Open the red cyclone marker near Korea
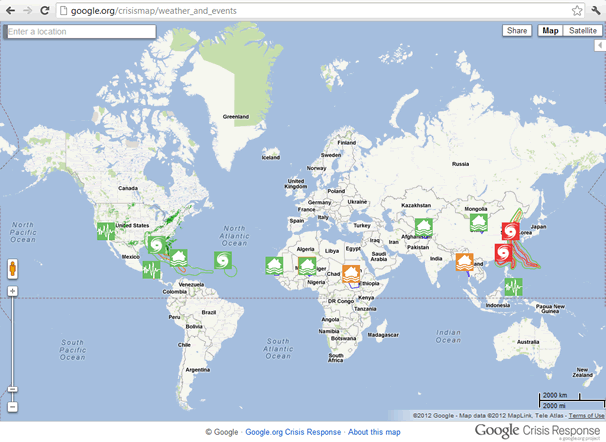The width and height of the screenshot is (606, 442). tap(511, 231)
